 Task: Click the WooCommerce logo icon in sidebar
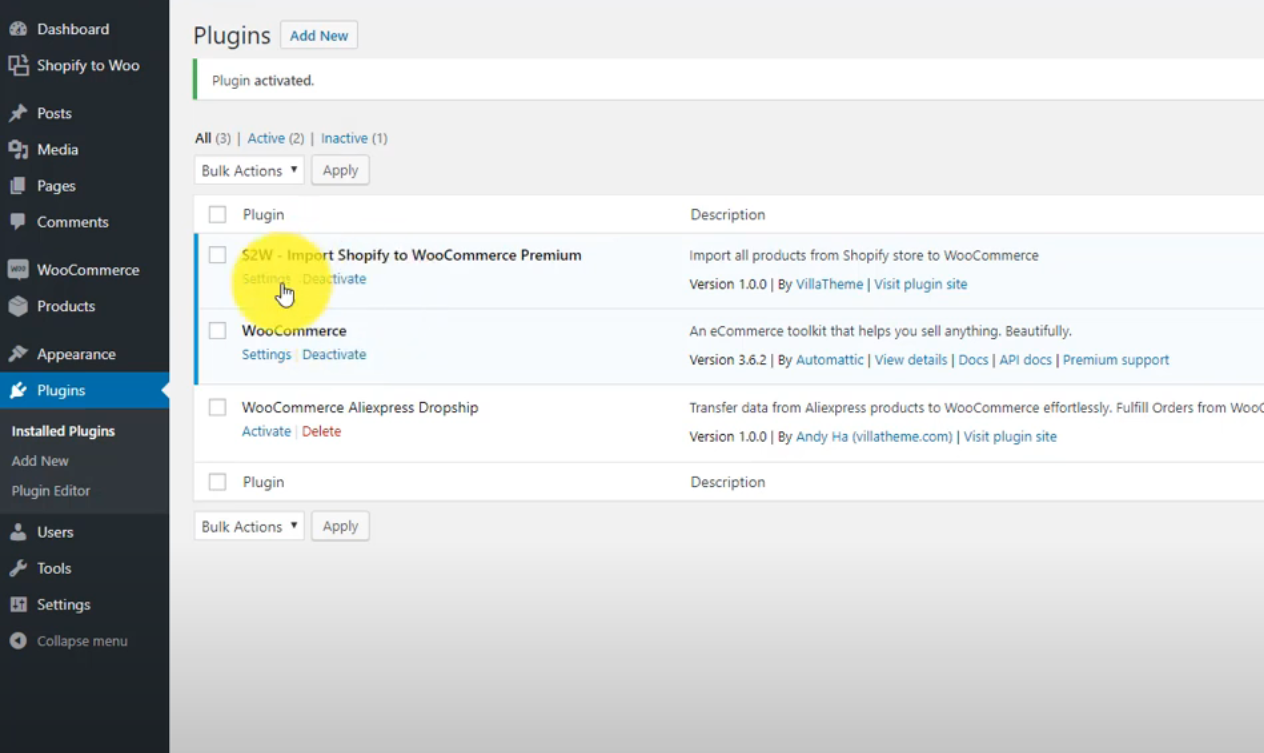(x=18, y=270)
